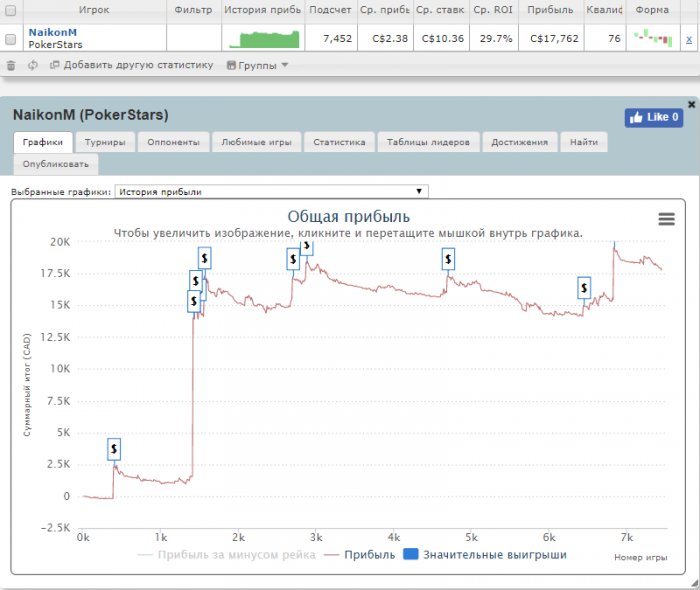This screenshot has width=700, height=590.
Task: Expand the Группы dropdown
Action: (258, 66)
